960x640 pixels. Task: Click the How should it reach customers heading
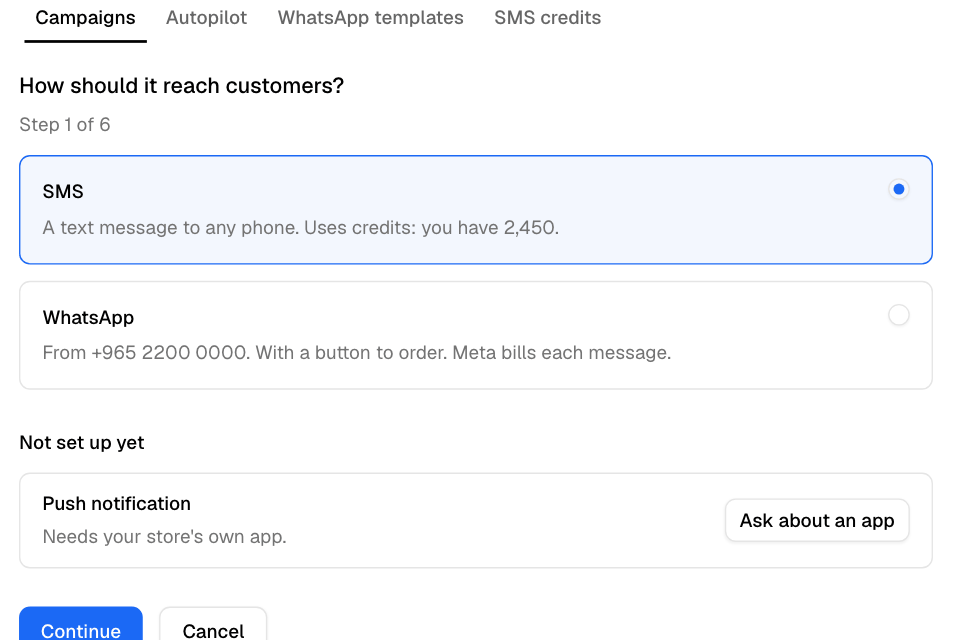pyautogui.click(x=182, y=86)
